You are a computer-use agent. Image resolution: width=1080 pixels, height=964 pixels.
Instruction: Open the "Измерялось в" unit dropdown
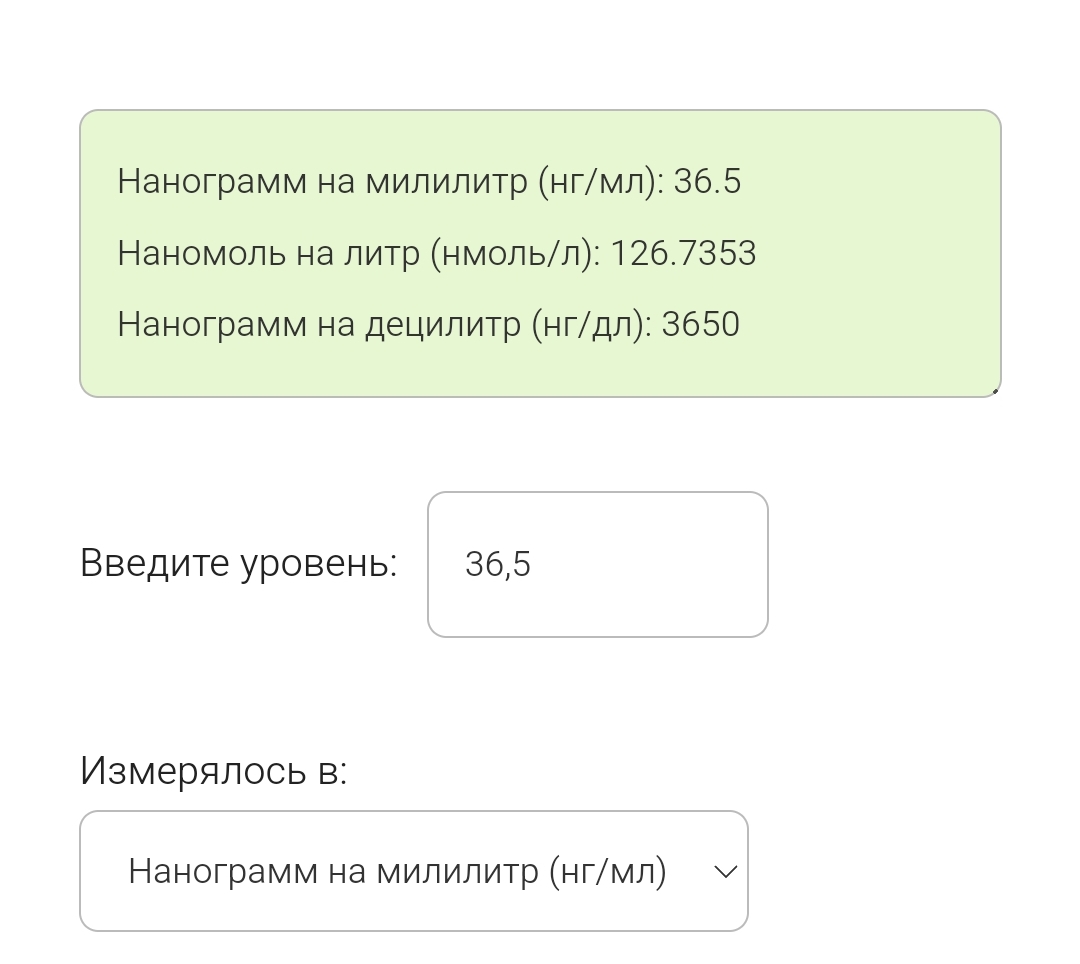pyautogui.click(x=413, y=871)
